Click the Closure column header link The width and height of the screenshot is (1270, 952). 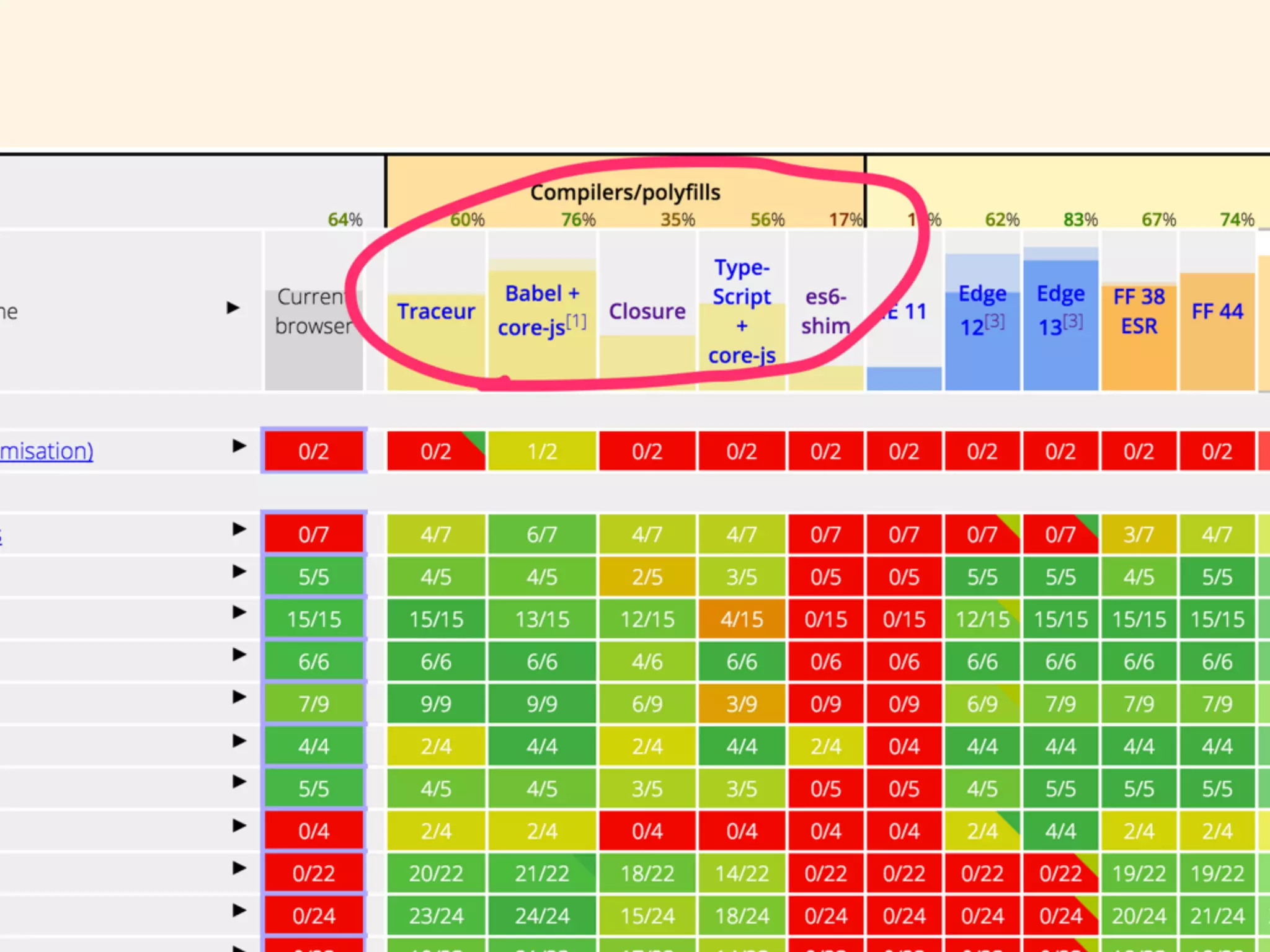tap(647, 311)
